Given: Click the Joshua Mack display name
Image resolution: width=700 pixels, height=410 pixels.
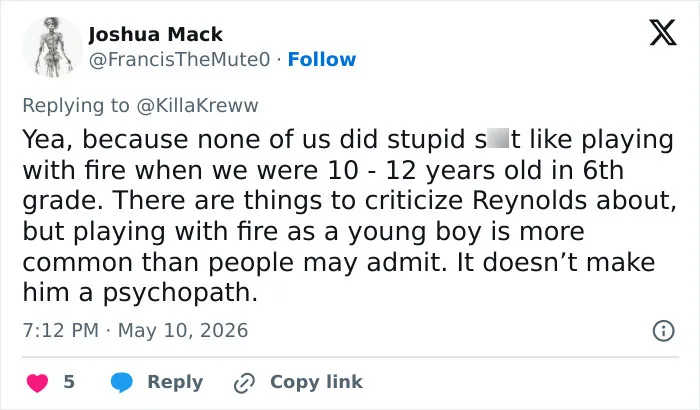Looking at the screenshot, I should click(x=155, y=34).
